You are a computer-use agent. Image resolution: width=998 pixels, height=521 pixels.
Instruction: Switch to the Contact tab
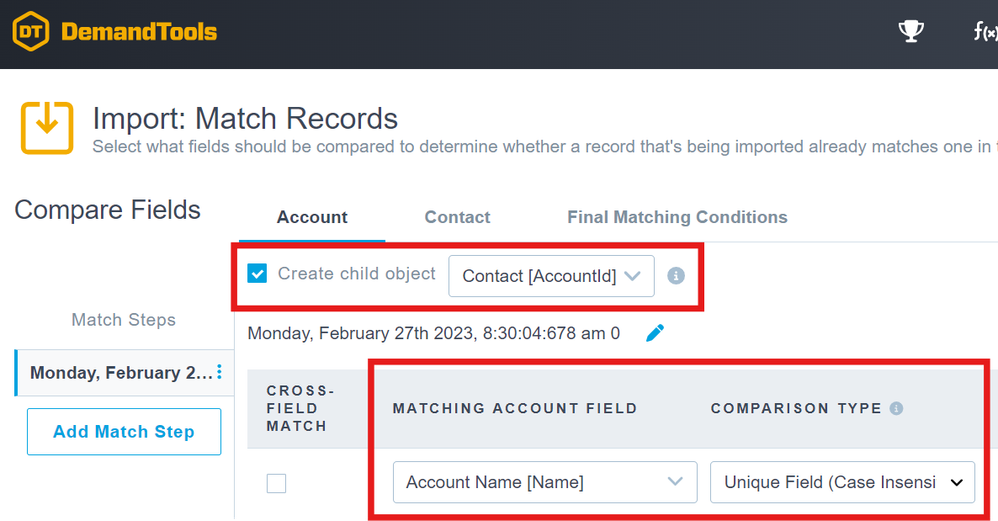coord(457,217)
